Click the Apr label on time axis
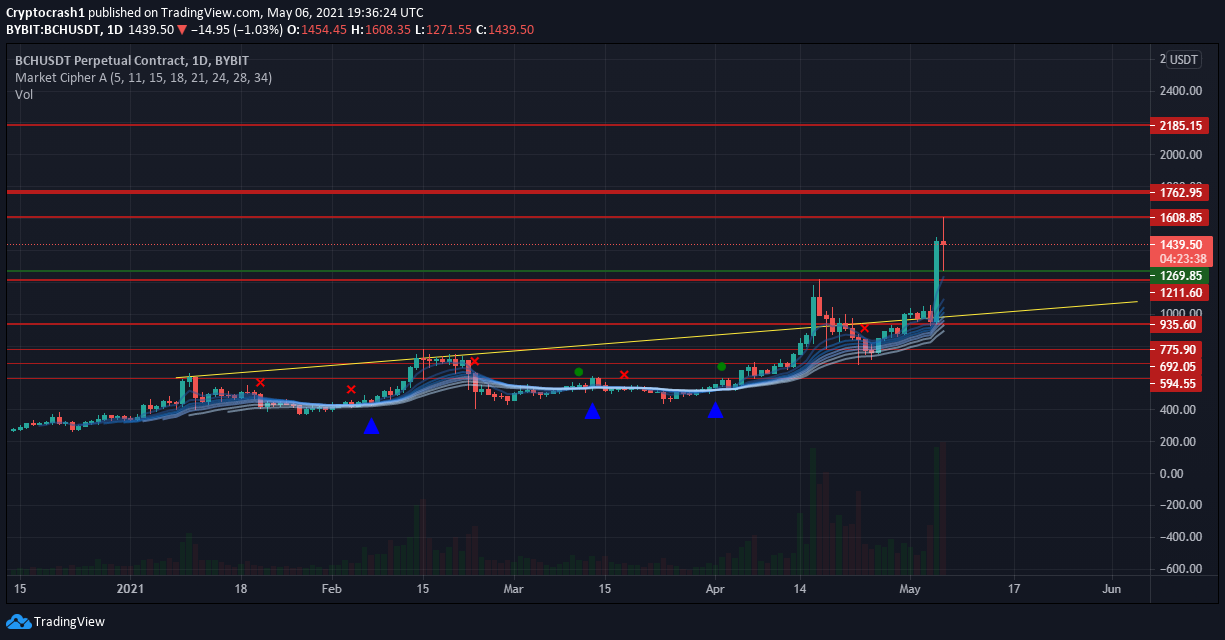The width and height of the screenshot is (1225, 640). 714,590
